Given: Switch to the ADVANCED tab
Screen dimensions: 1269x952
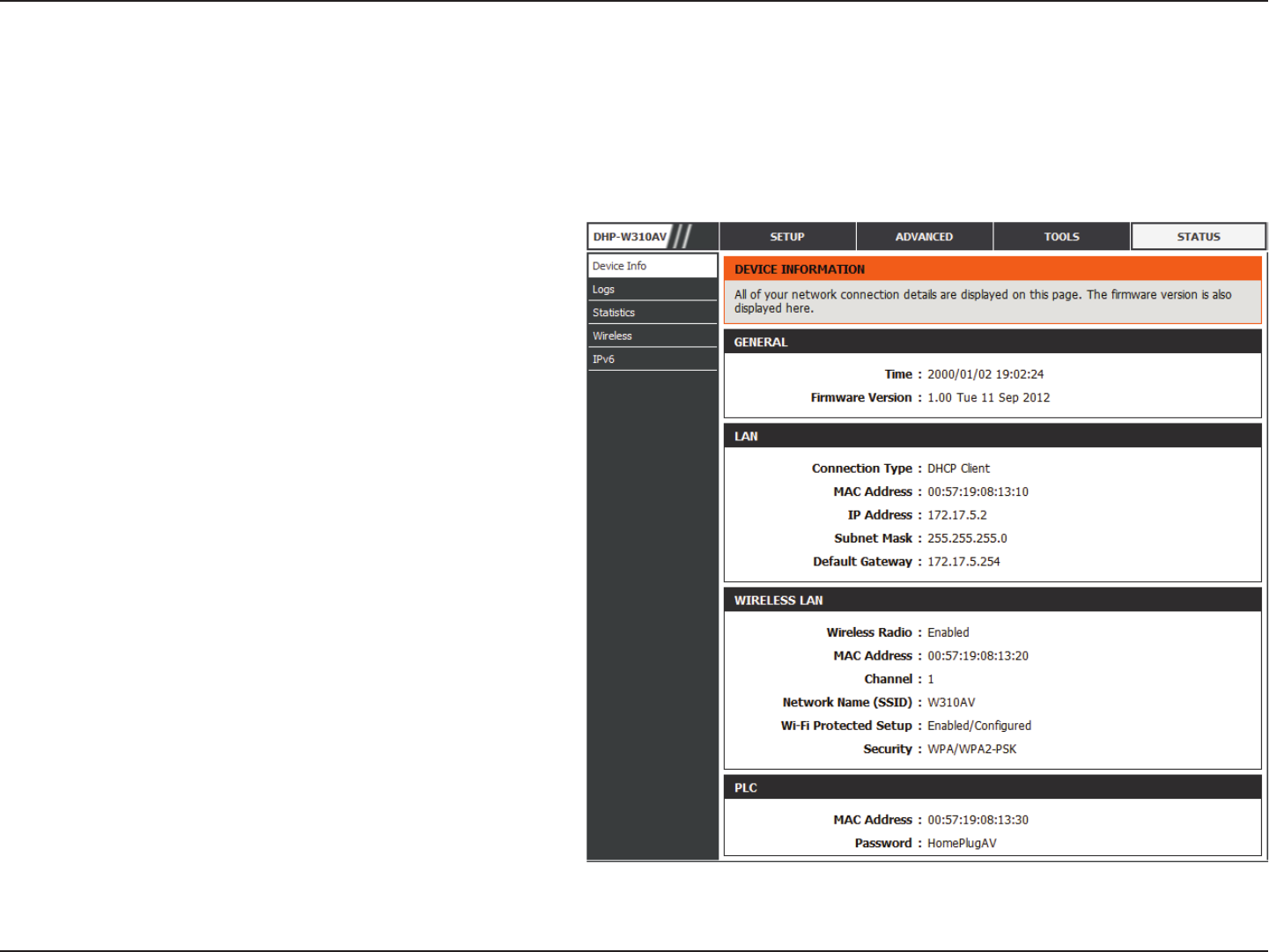Looking at the screenshot, I should click(924, 237).
